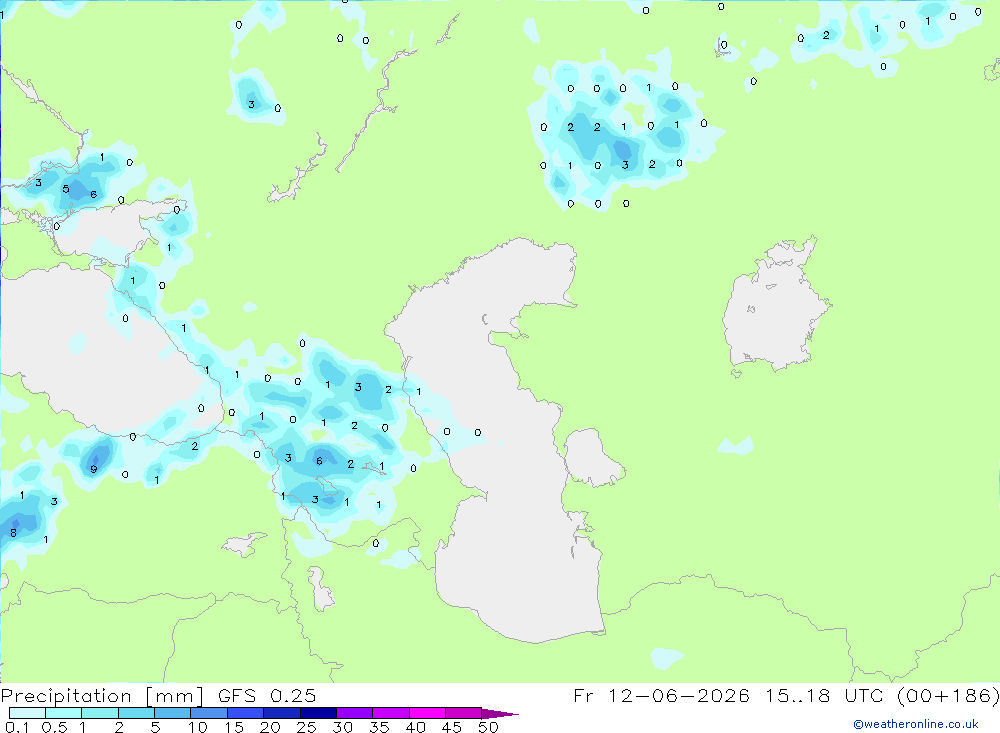Click the '50' legend scale label
The height and width of the screenshot is (733, 1000).
click(x=489, y=727)
